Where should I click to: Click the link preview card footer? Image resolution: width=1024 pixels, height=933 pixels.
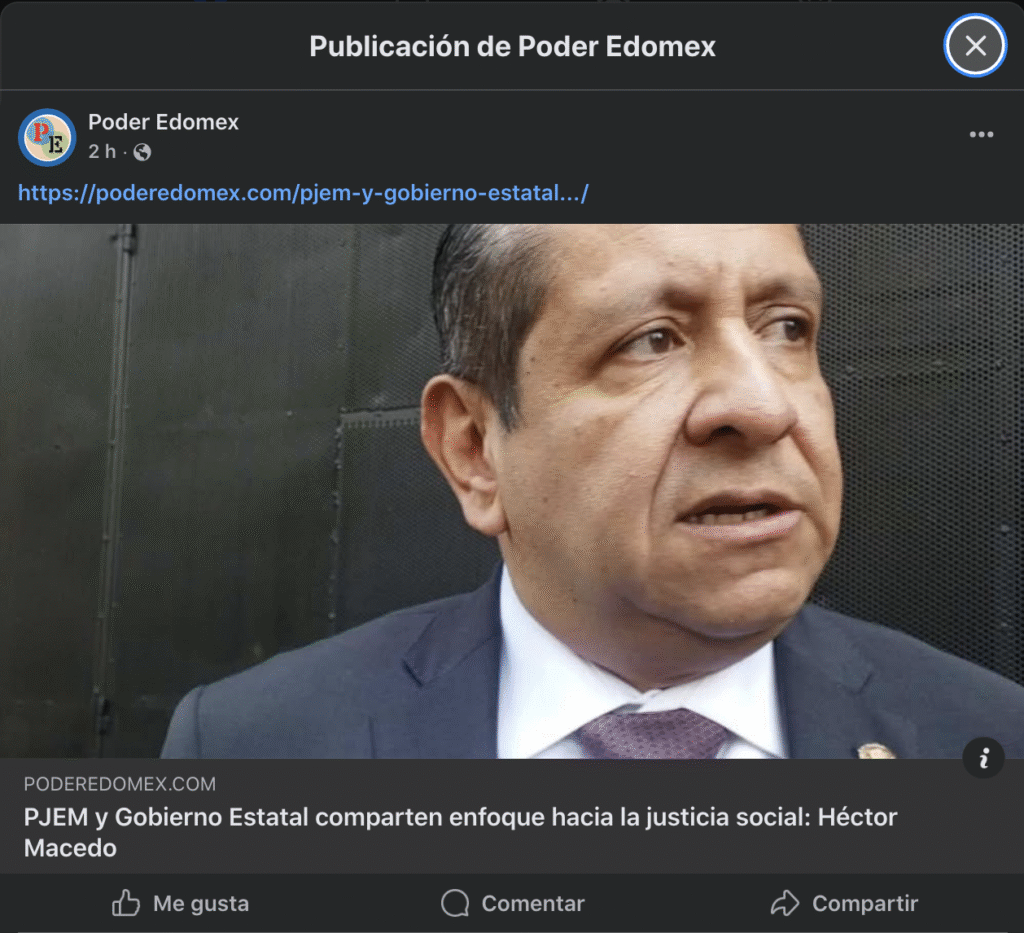tap(512, 816)
